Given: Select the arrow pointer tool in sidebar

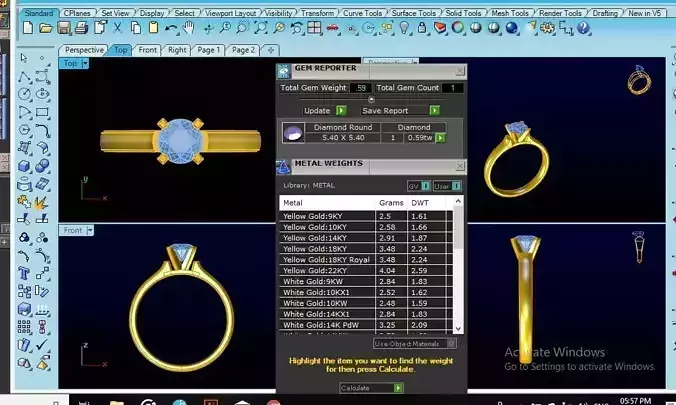Looking at the screenshot, I should (x=24, y=58).
